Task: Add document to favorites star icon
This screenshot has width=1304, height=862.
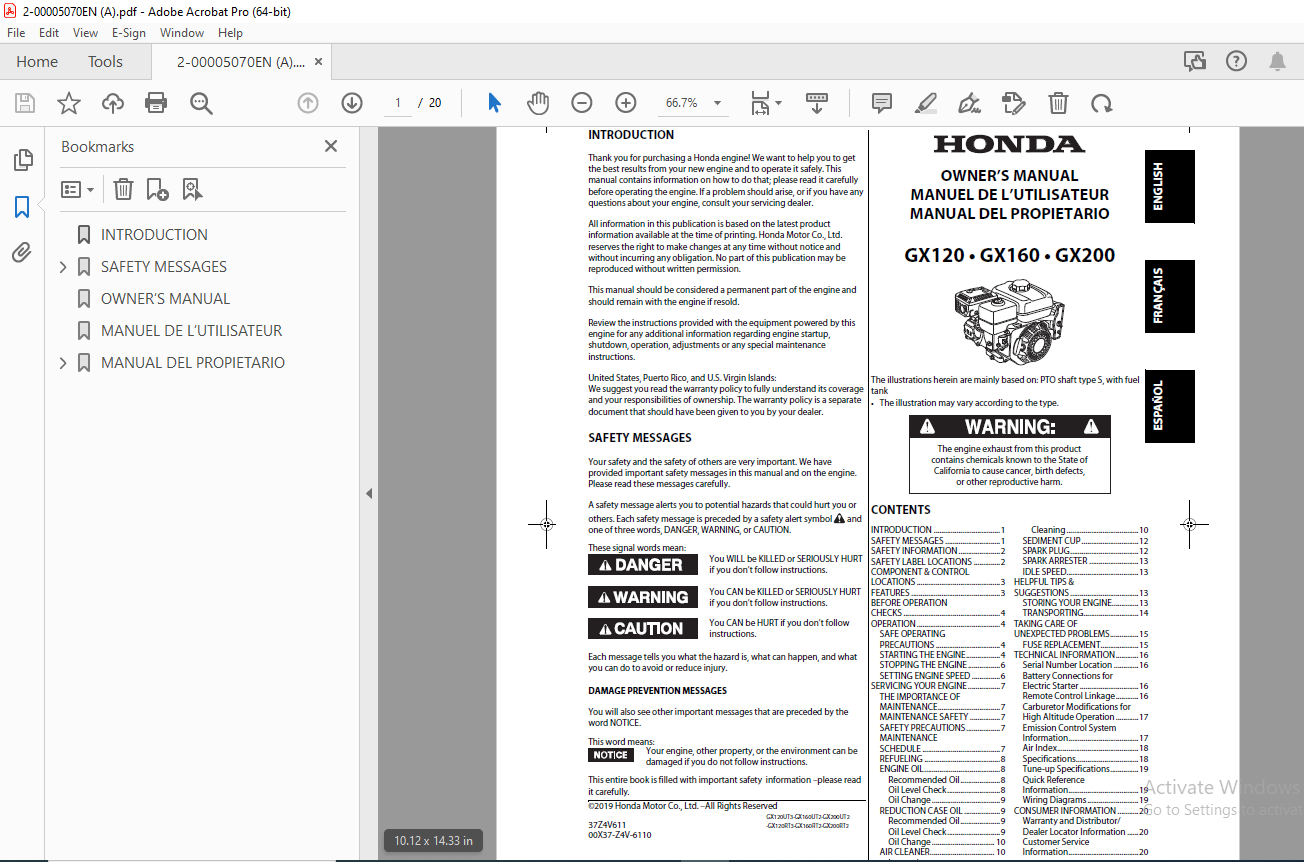Action: (69, 103)
